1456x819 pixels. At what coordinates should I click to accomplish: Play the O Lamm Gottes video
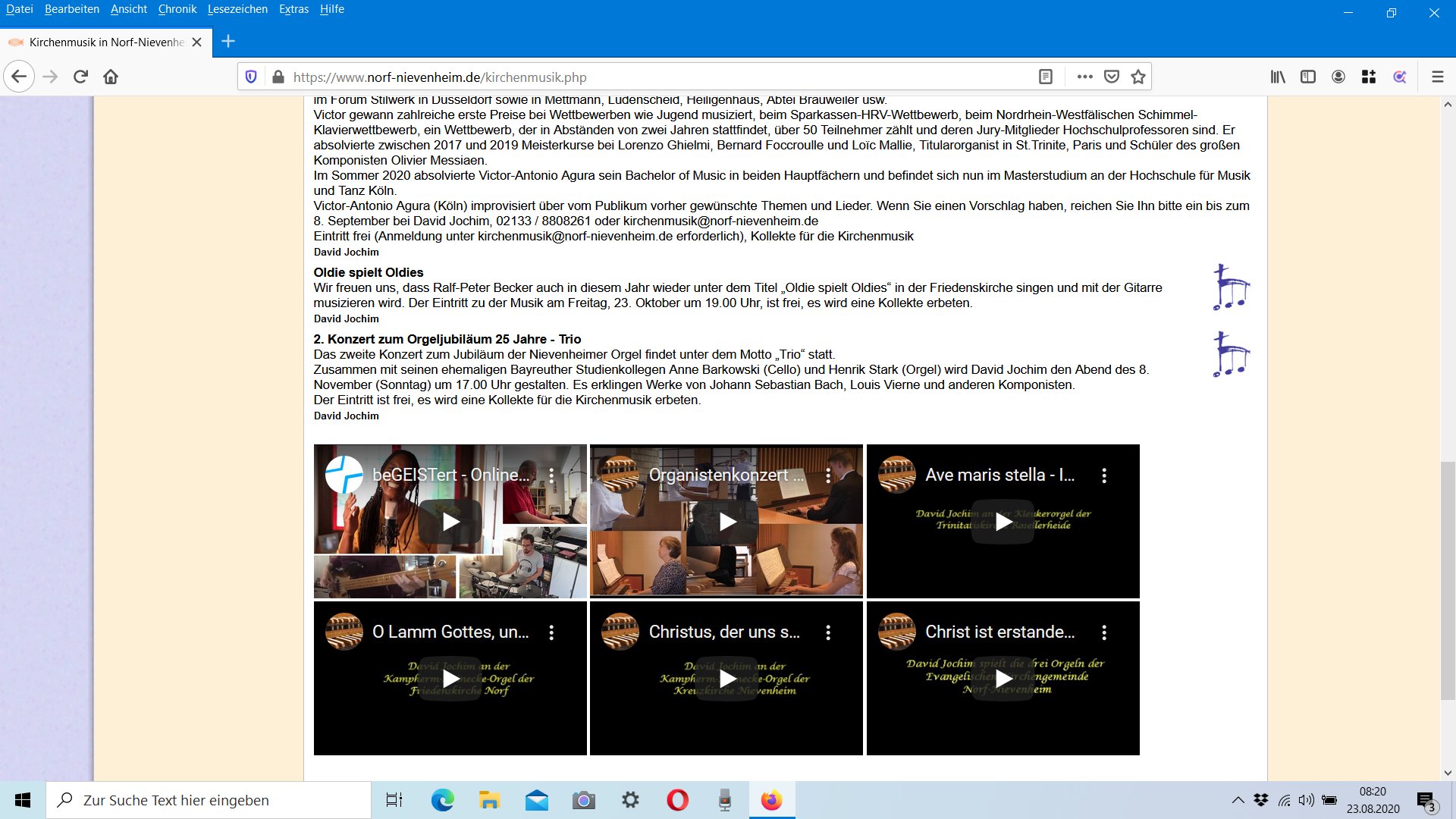click(450, 679)
